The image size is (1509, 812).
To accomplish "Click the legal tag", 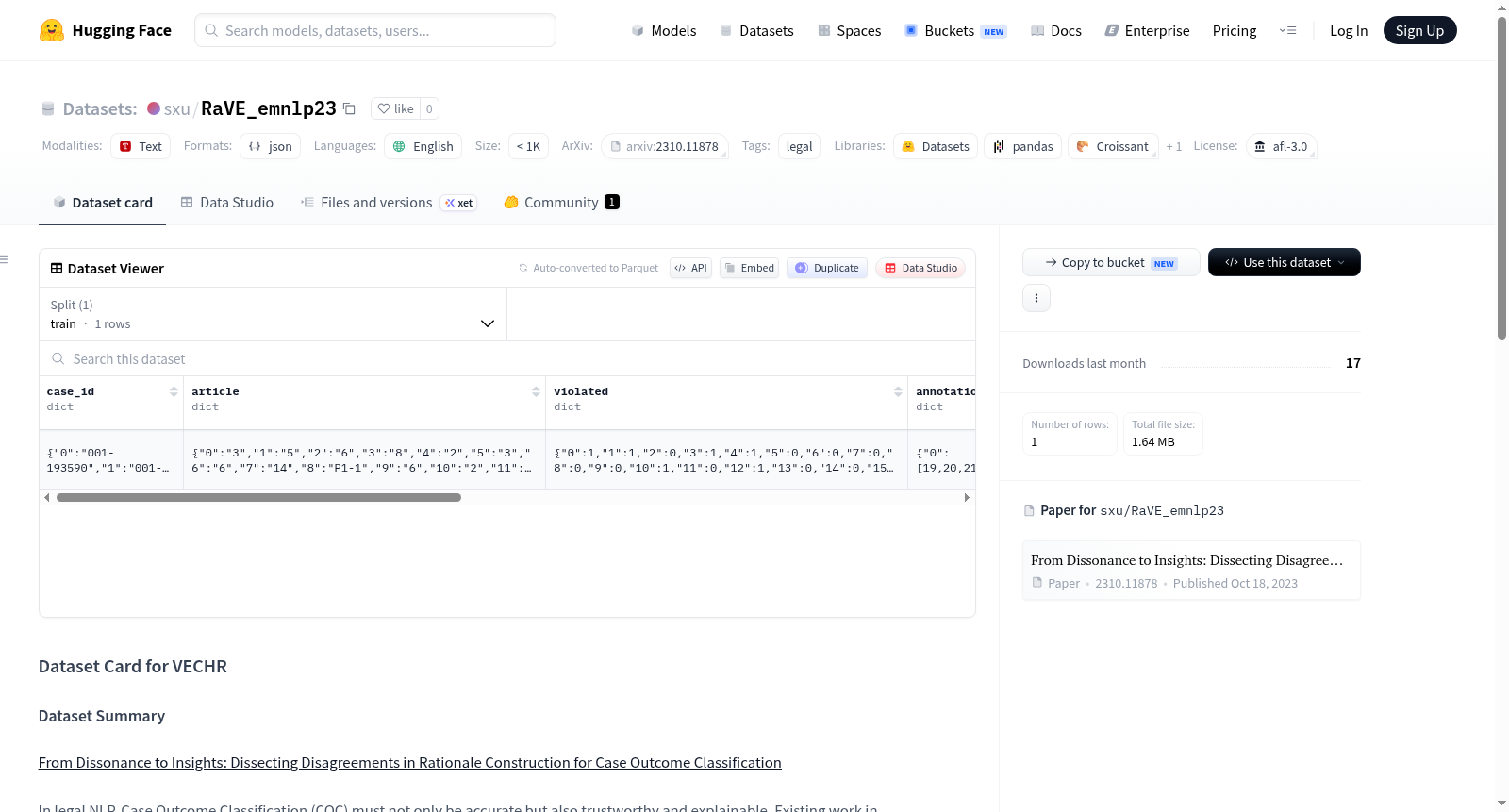I will (x=799, y=146).
